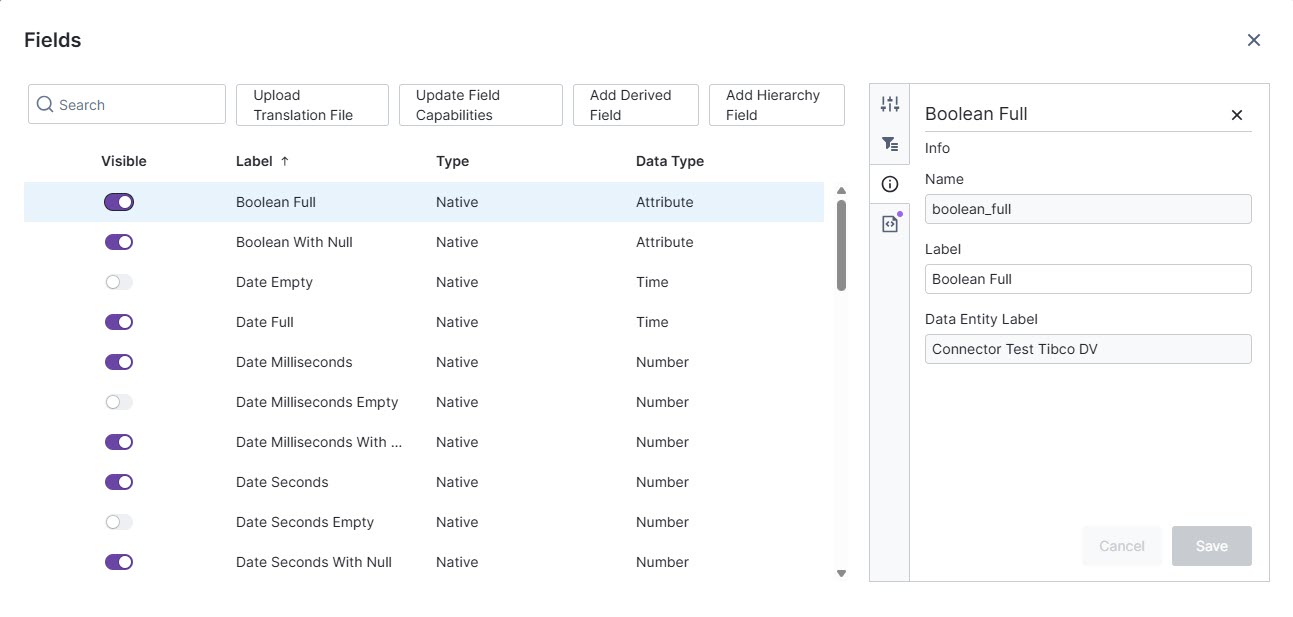Click the Name field boolean_full
1293x617 pixels.
(x=1088, y=209)
